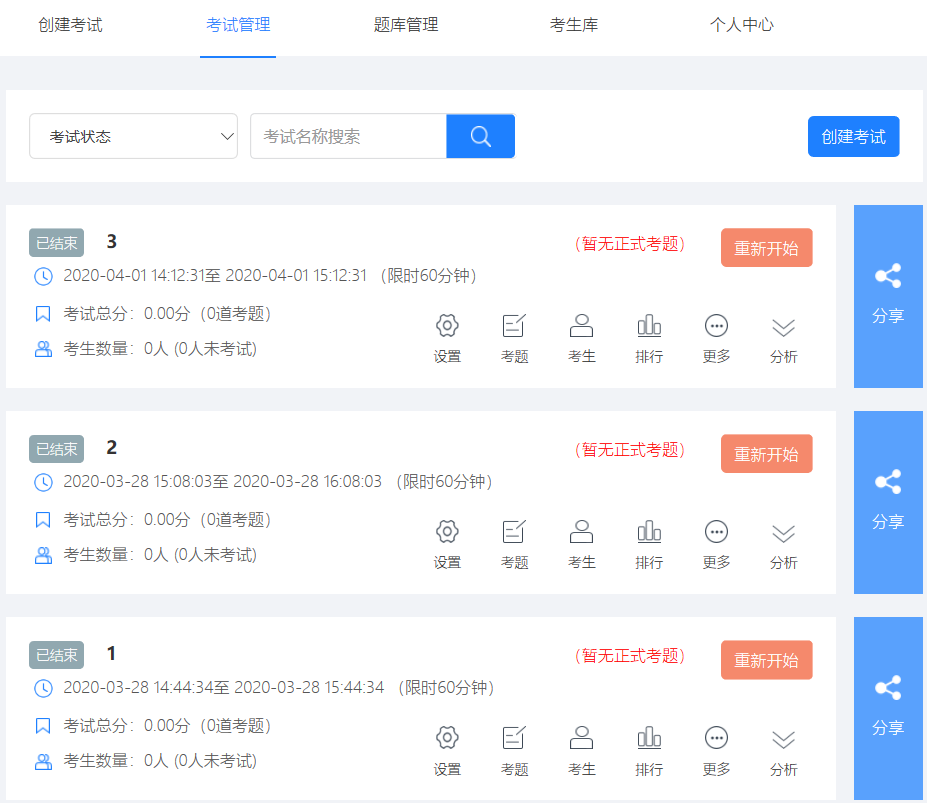Open settings gear for exam 1

[x=447, y=738]
